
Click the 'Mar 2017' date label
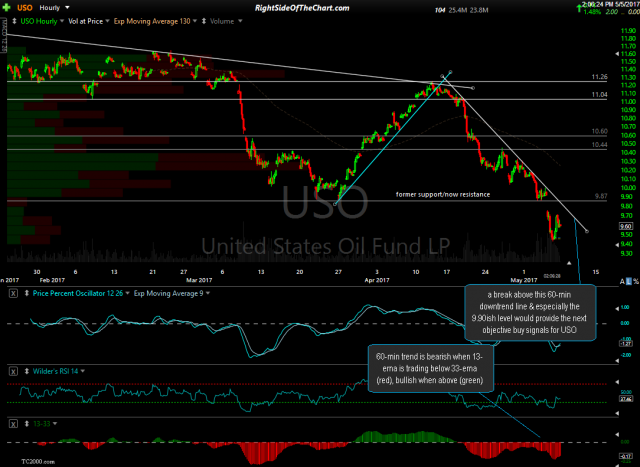click(x=199, y=280)
